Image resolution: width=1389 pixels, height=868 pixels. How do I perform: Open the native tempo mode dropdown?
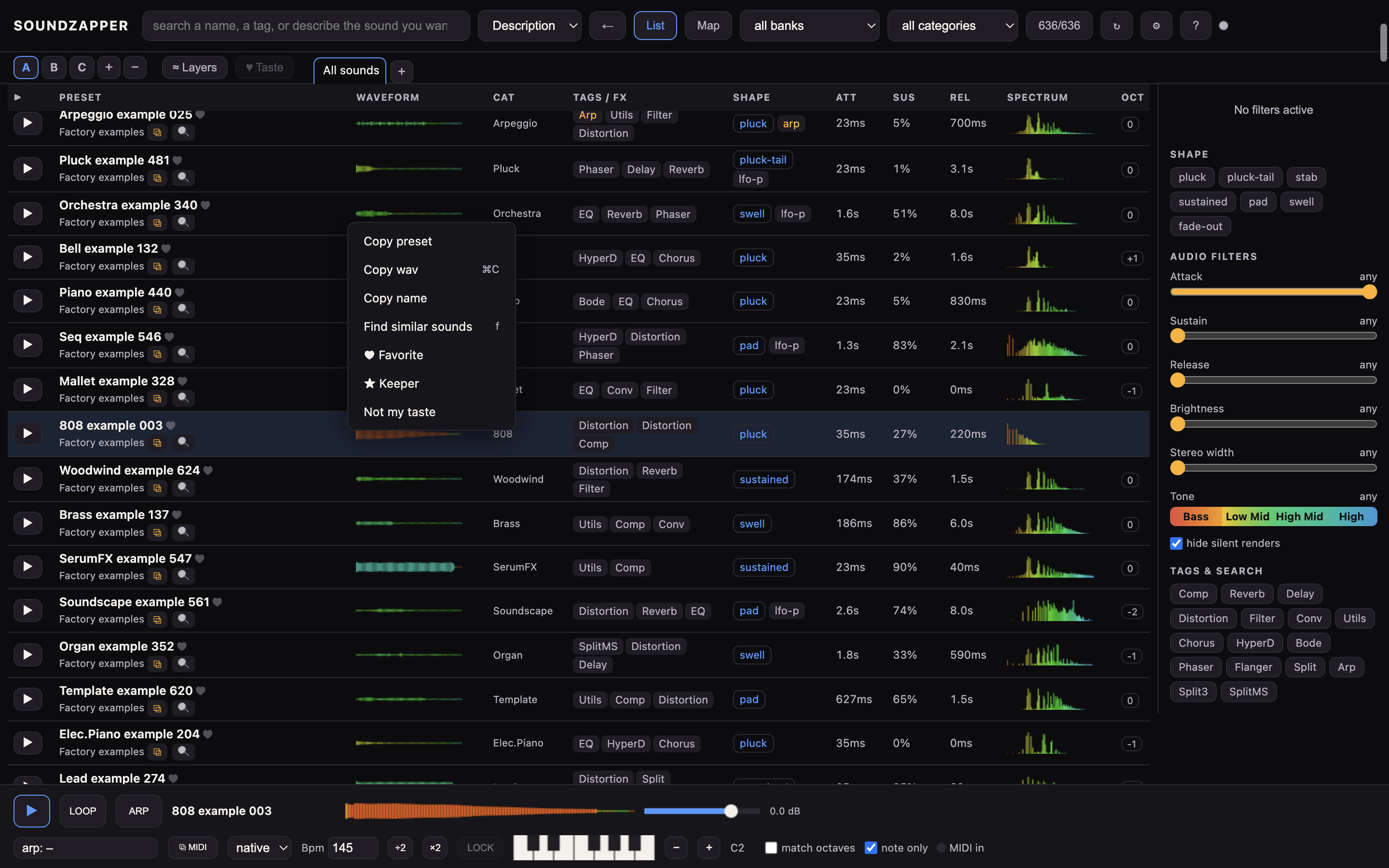pyautogui.click(x=259, y=848)
